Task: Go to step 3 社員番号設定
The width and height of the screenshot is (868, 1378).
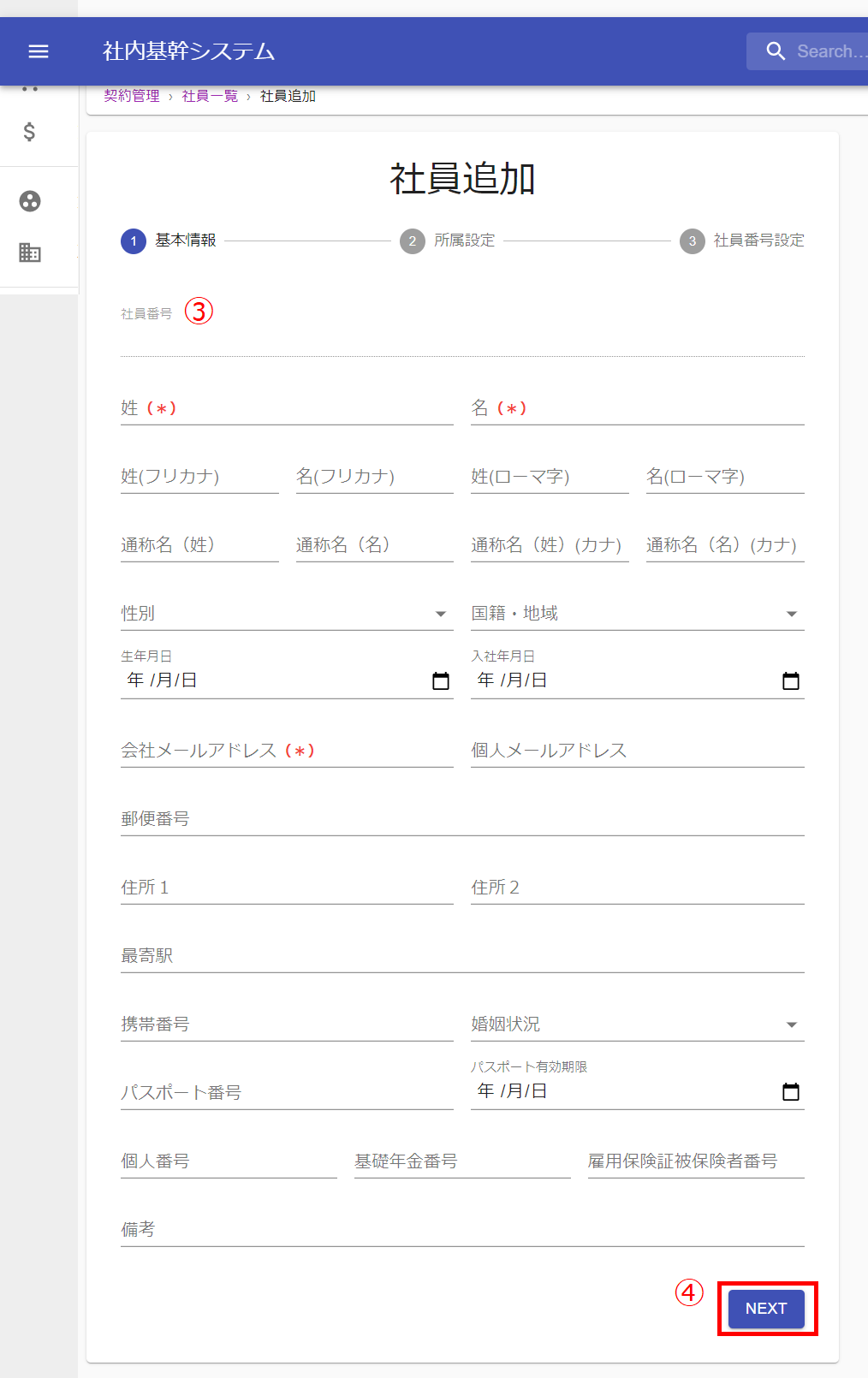Action: [742, 241]
